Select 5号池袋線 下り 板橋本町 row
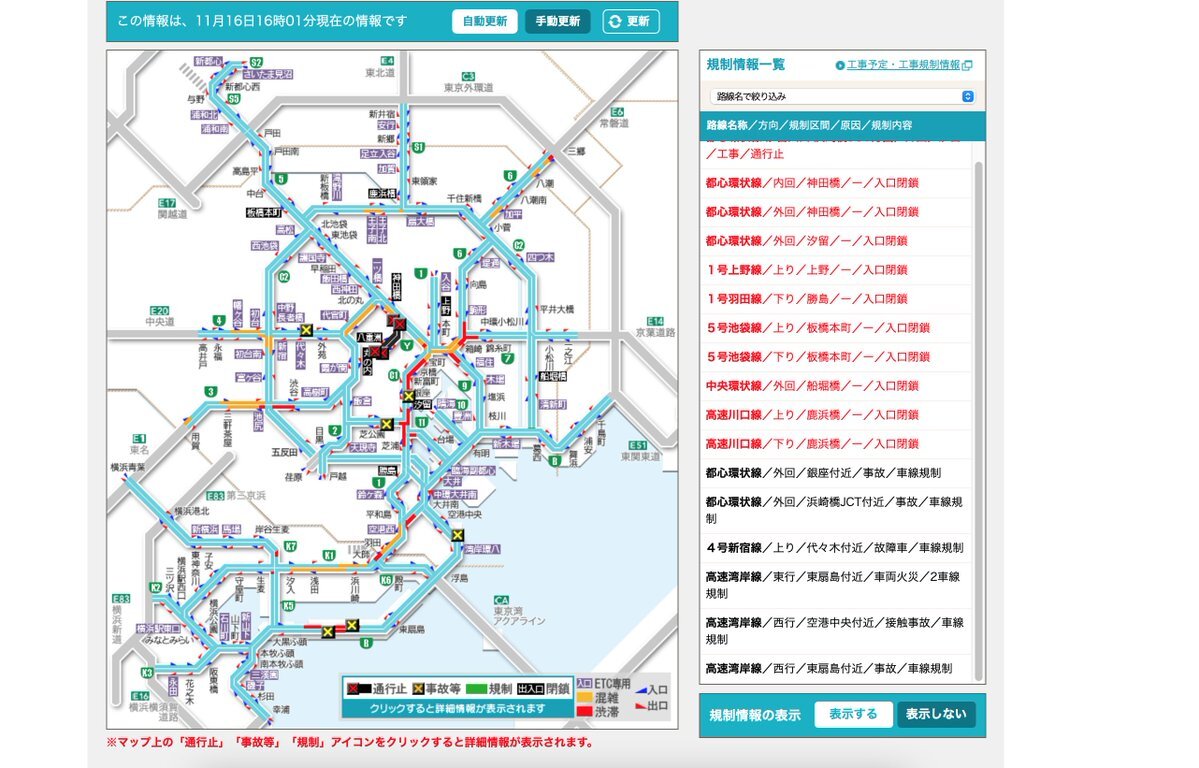The width and height of the screenshot is (1199, 768). [x=837, y=357]
